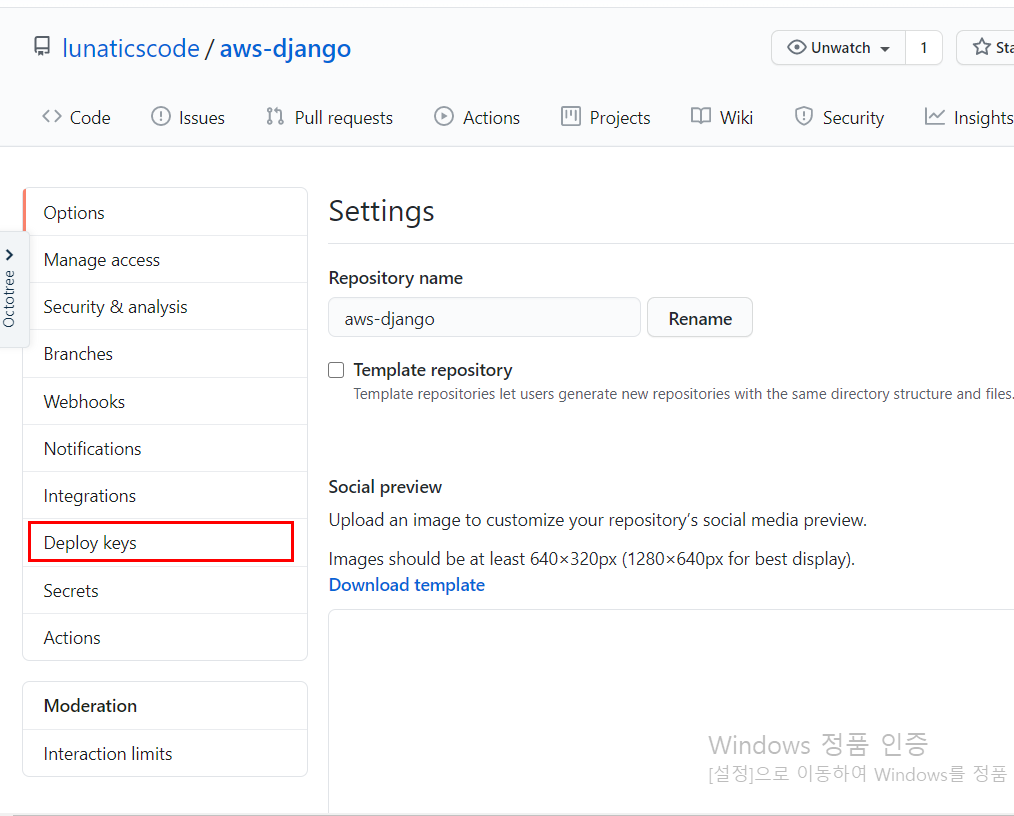
Task: Open the Wiki tab
Action: click(722, 118)
